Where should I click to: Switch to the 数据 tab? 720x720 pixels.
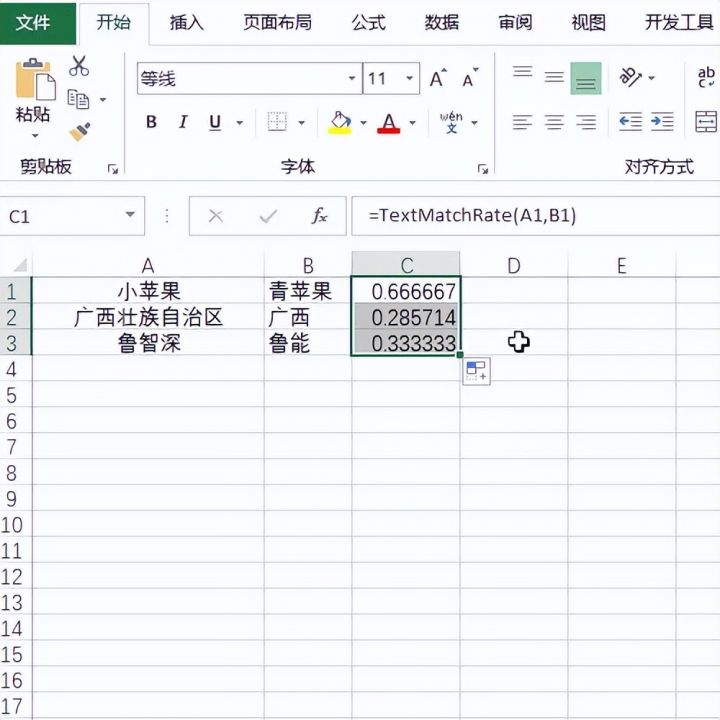(x=441, y=22)
